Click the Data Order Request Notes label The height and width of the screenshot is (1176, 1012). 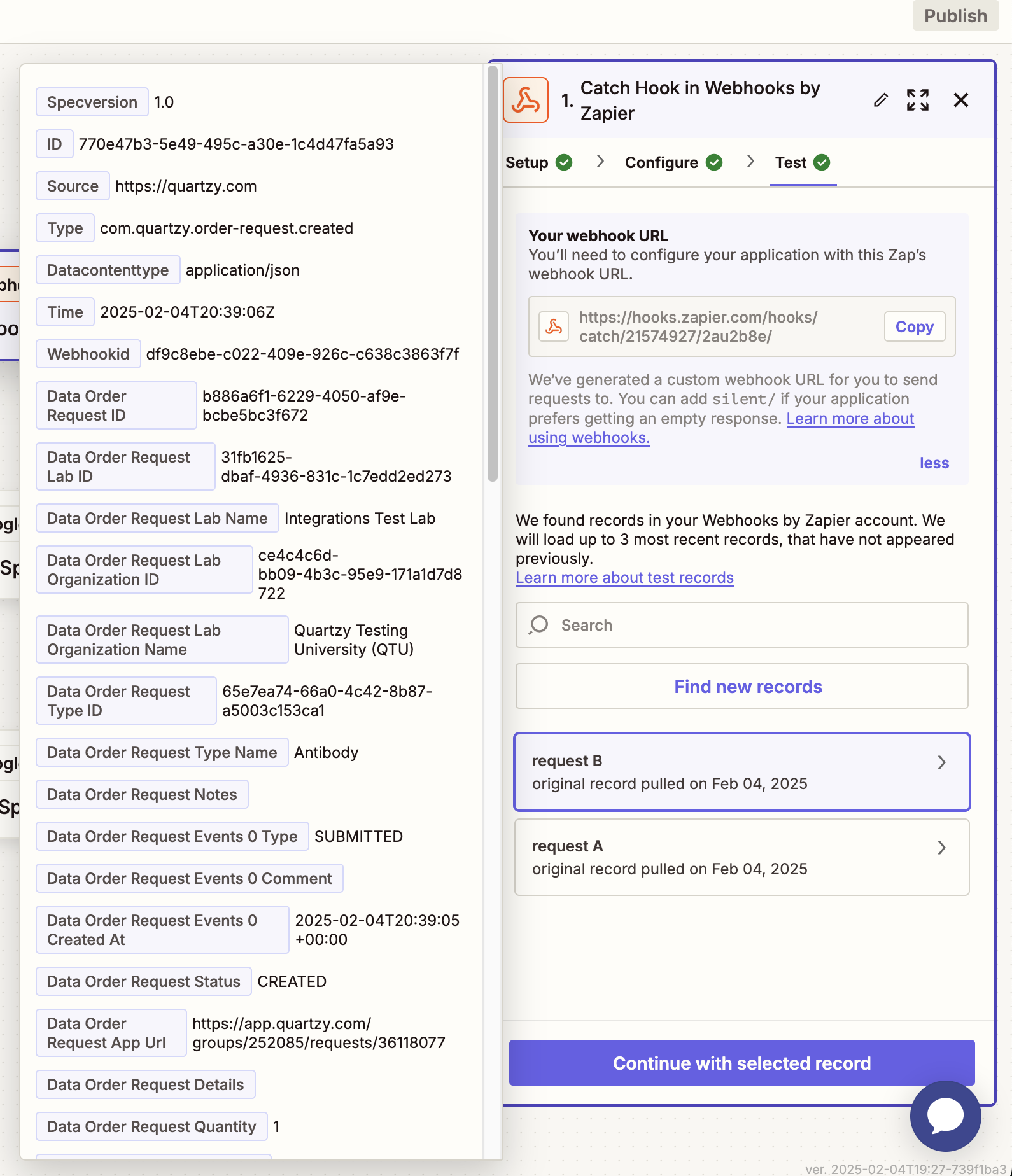coord(142,794)
